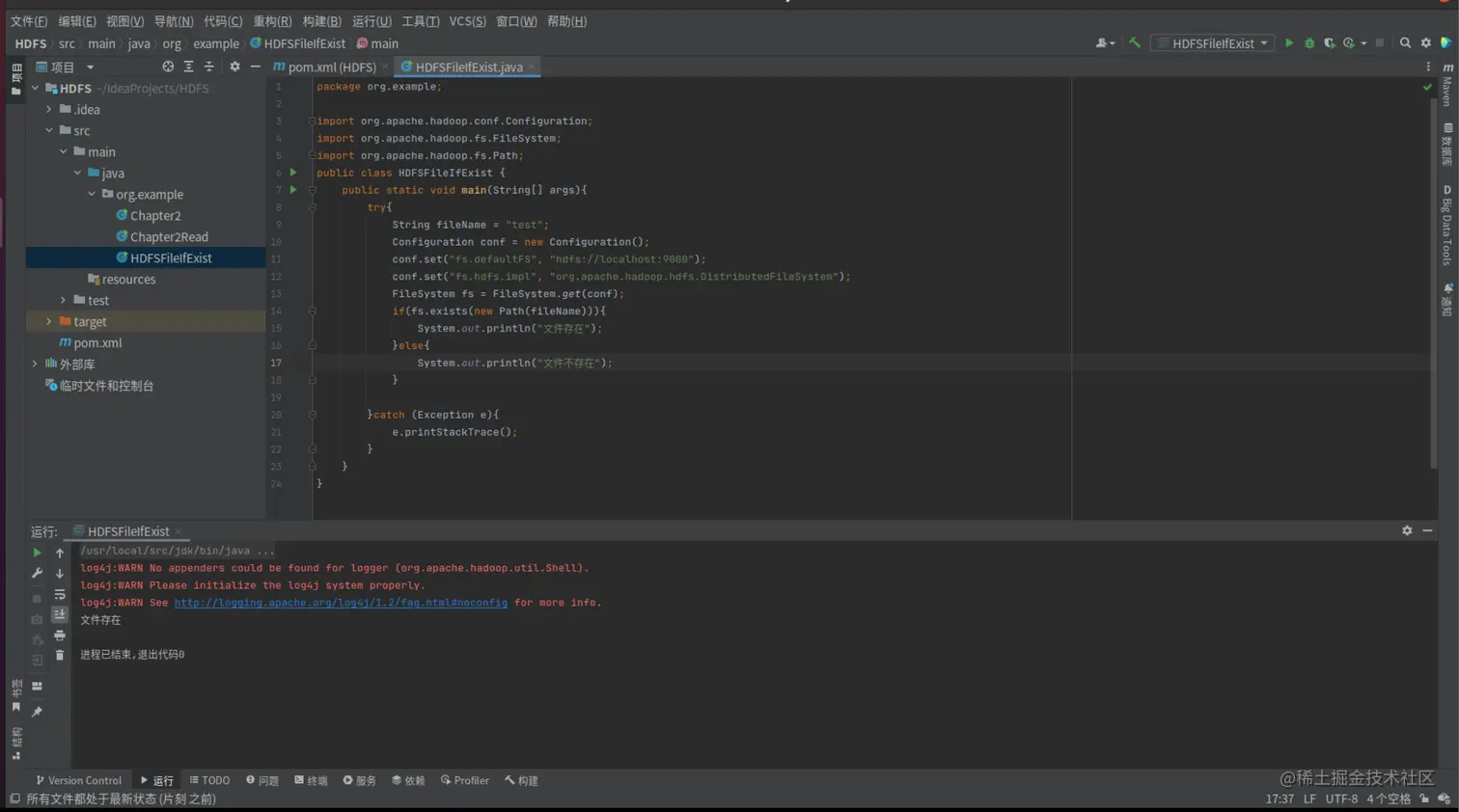
Task: Expand the target folder
Action: click(49, 322)
